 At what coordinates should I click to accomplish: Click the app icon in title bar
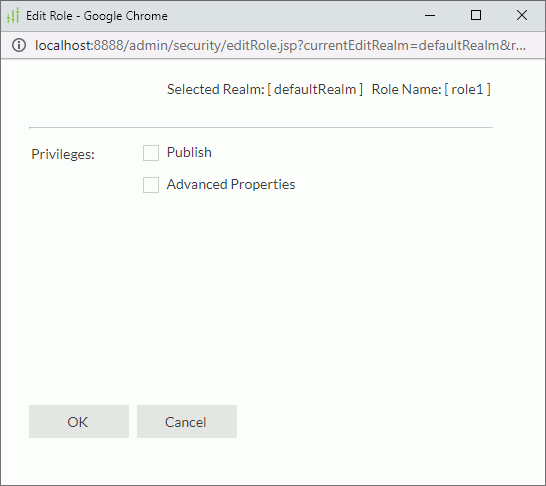(13, 16)
